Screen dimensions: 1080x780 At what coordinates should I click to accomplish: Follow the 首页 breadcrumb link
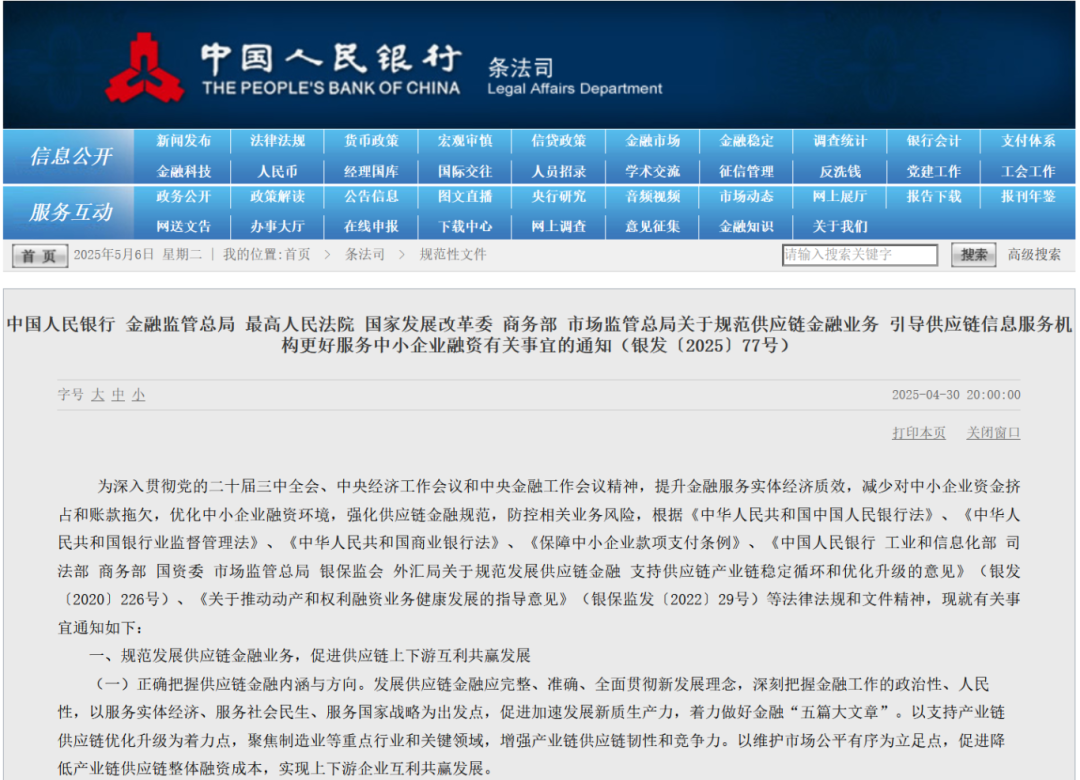[297, 255]
